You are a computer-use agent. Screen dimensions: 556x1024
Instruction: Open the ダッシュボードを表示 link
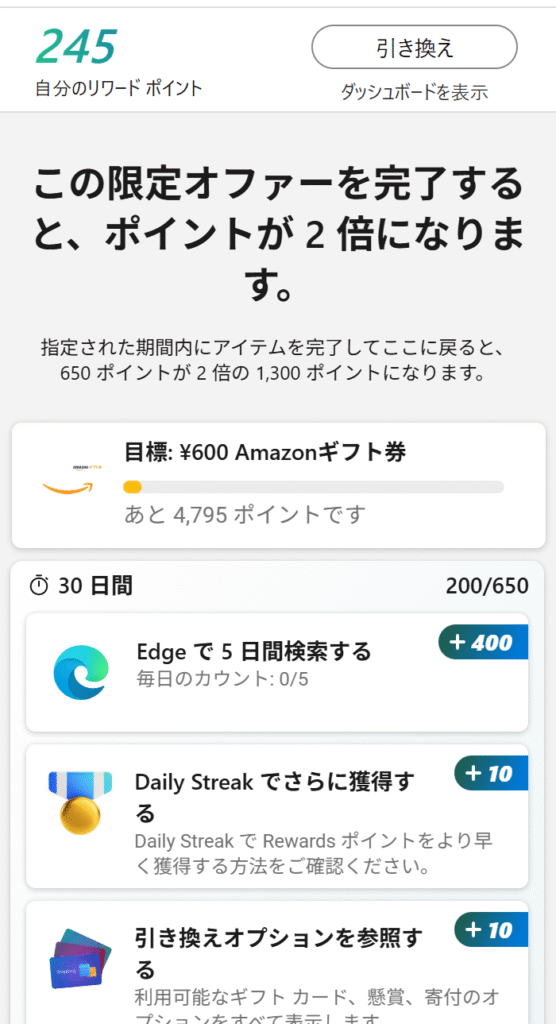(x=414, y=92)
